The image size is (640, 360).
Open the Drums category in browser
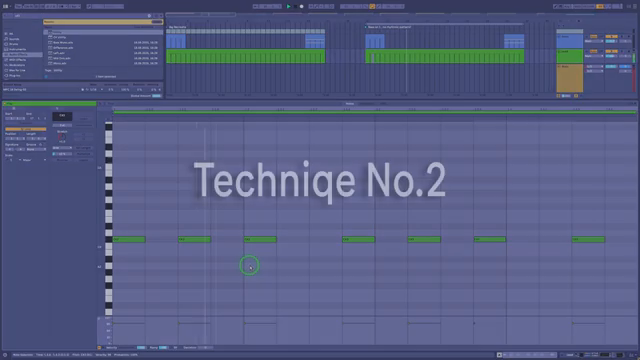[x=13, y=44]
